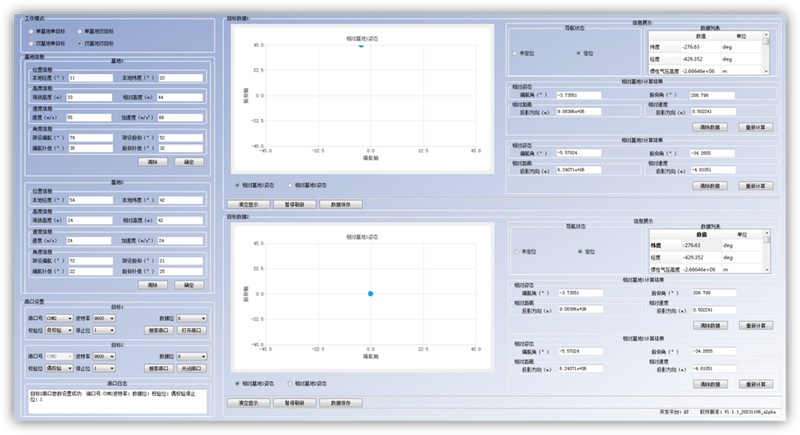
Task: Focus 目标数据2 偏航角 field showing -5.57024
Action: click(x=581, y=351)
